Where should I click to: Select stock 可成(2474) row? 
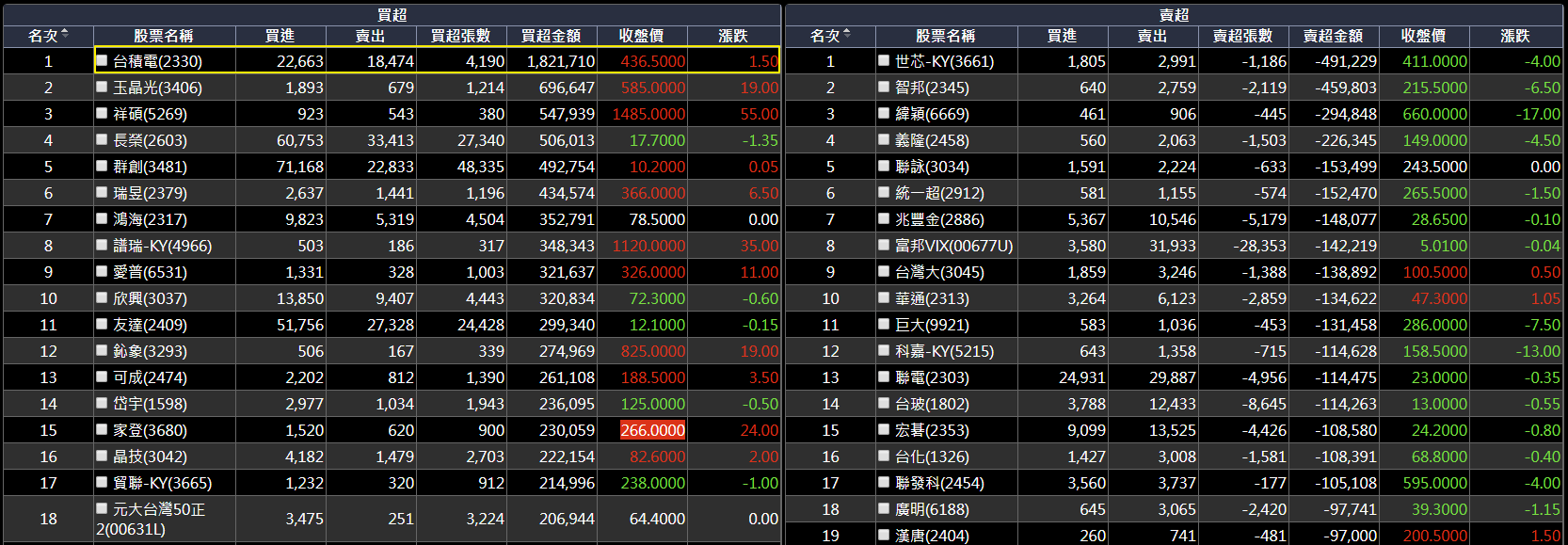392,377
